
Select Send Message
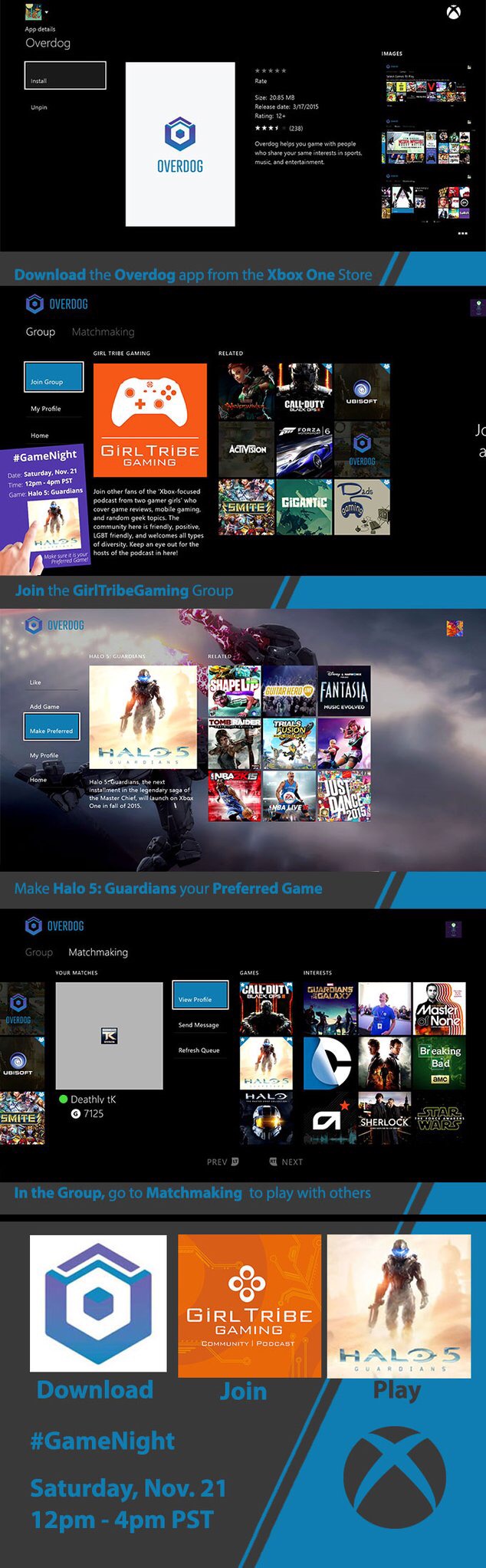pyautogui.click(x=199, y=1025)
